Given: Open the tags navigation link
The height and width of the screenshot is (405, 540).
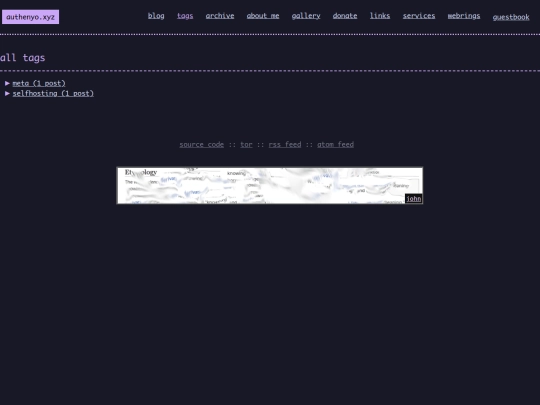Looking at the screenshot, I should click(x=185, y=16).
